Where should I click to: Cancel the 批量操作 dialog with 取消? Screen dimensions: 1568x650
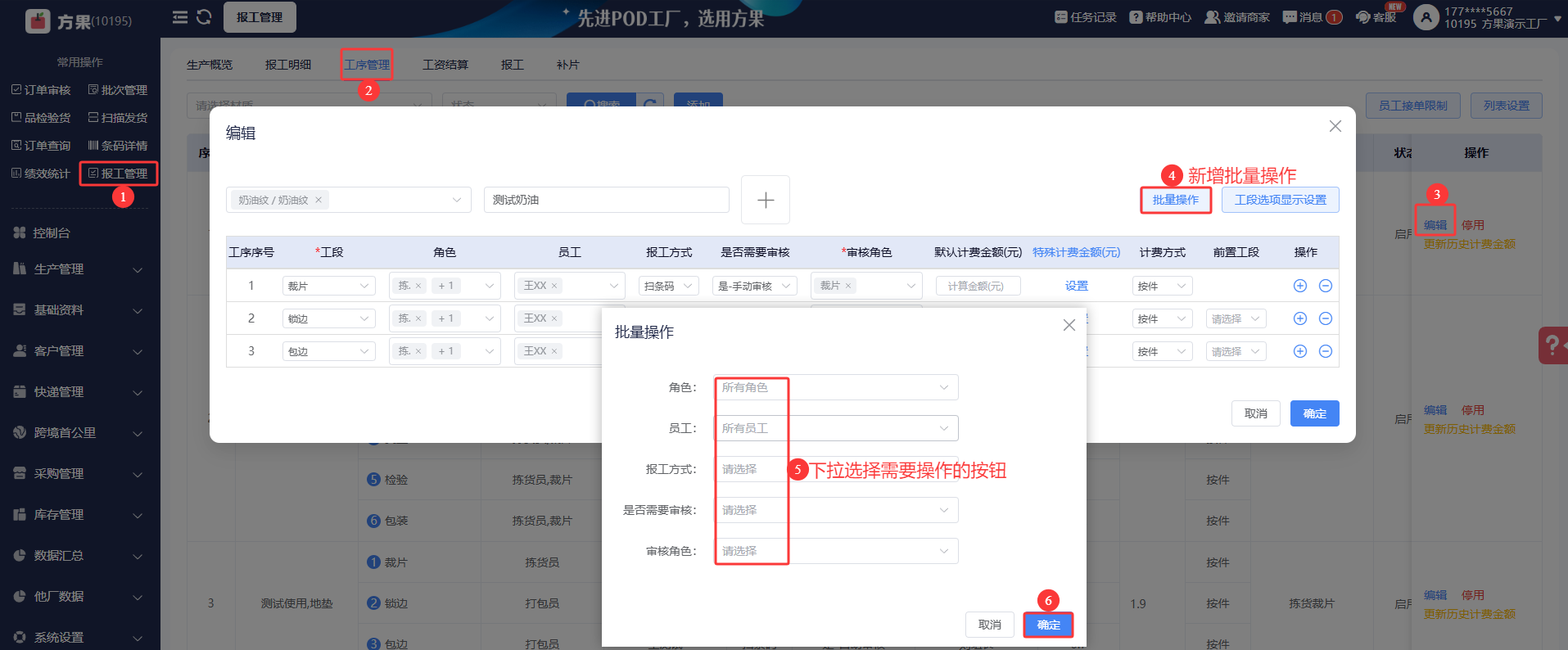(x=990, y=625)
